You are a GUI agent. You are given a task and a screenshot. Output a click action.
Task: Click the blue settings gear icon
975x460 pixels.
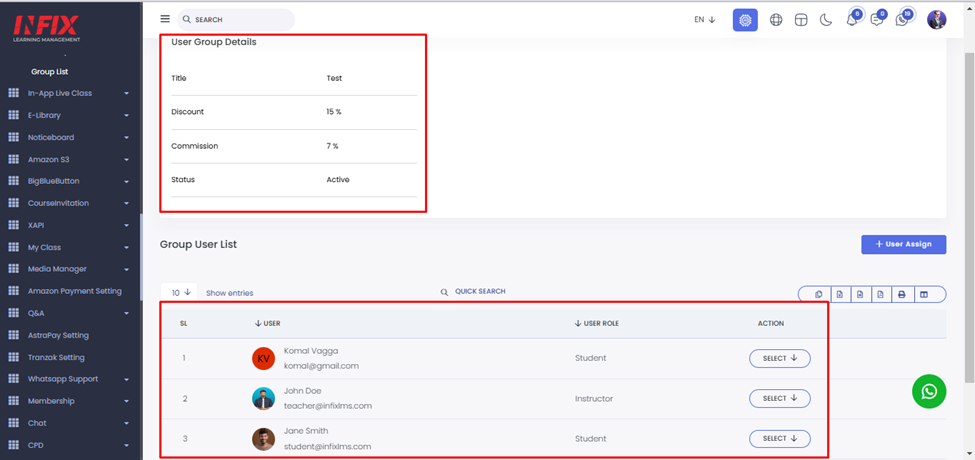745,20
